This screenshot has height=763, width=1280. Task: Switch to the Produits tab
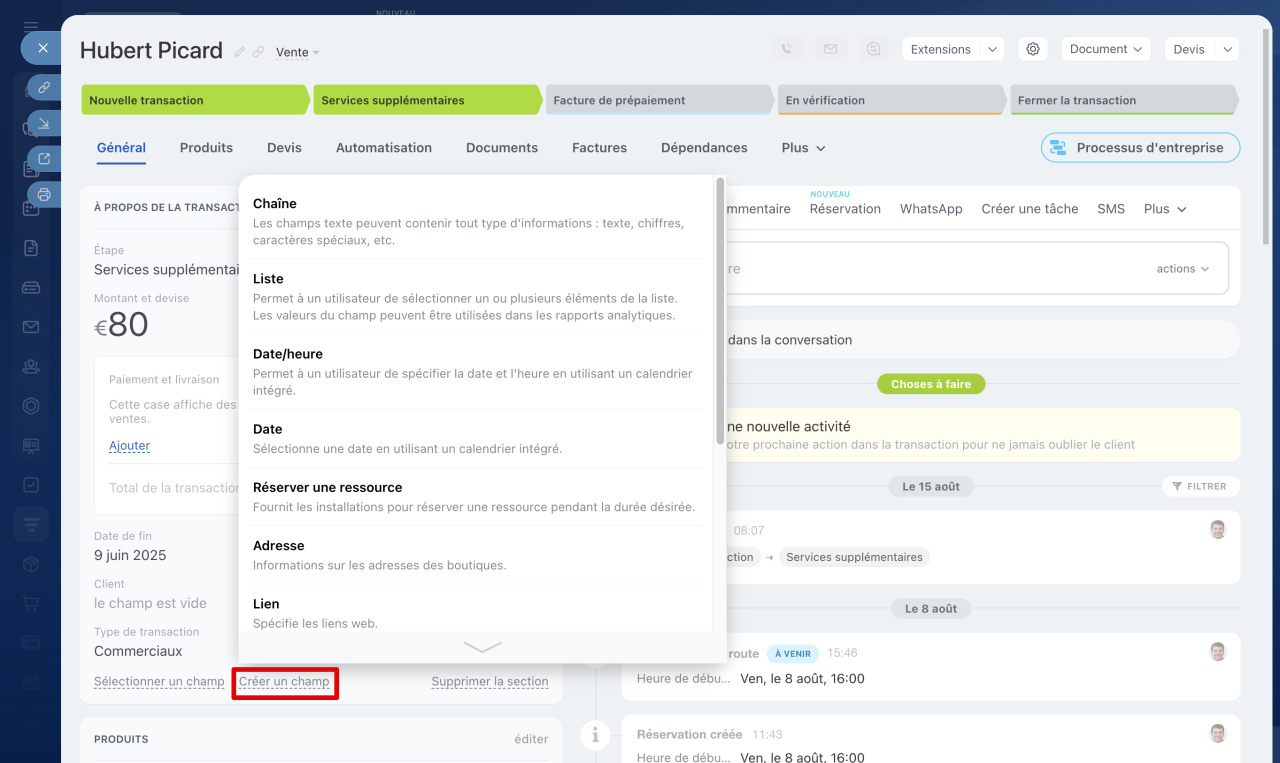tap(206, 147)
